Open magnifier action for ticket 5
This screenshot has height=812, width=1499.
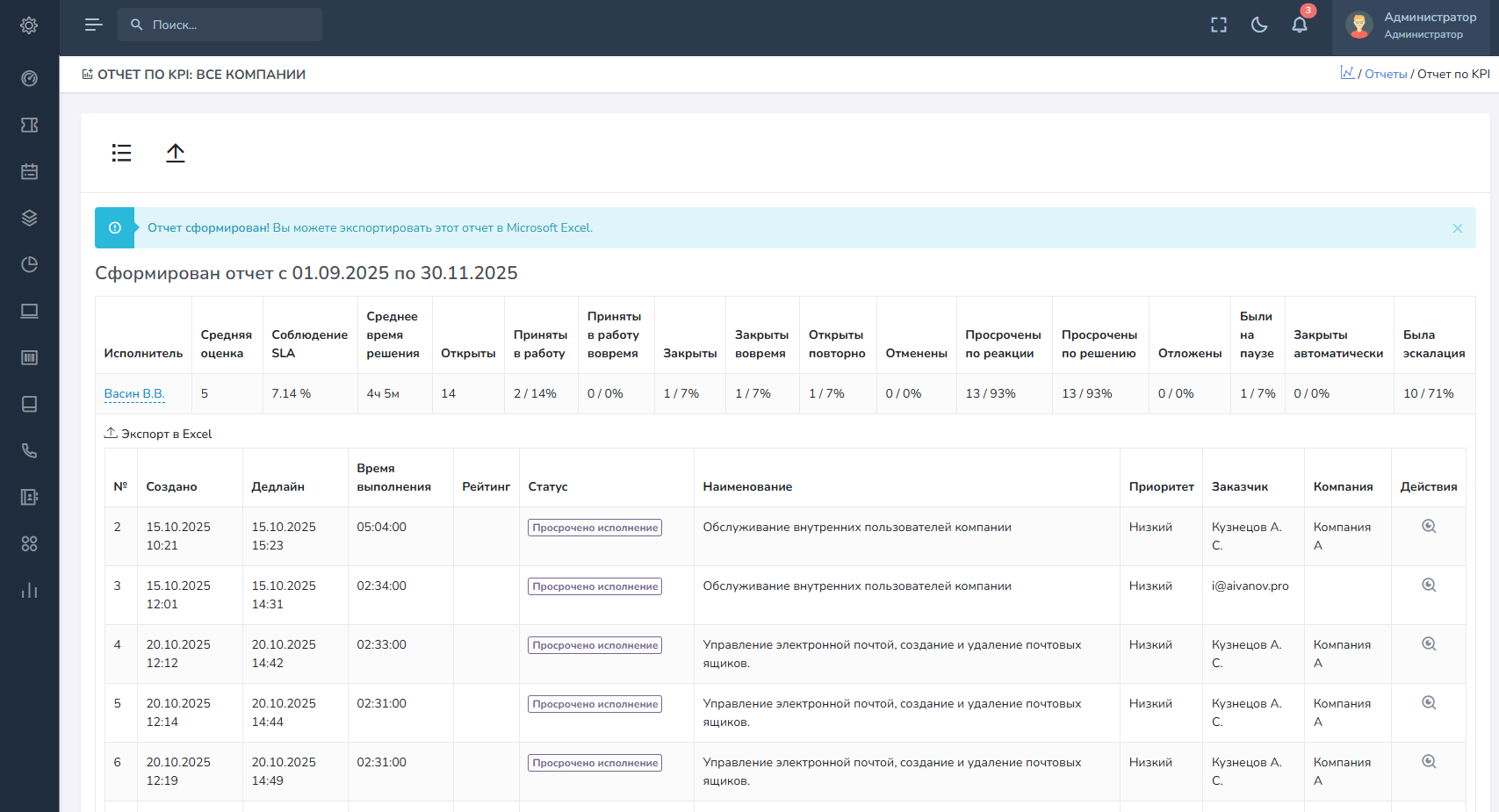[1429, 703]
